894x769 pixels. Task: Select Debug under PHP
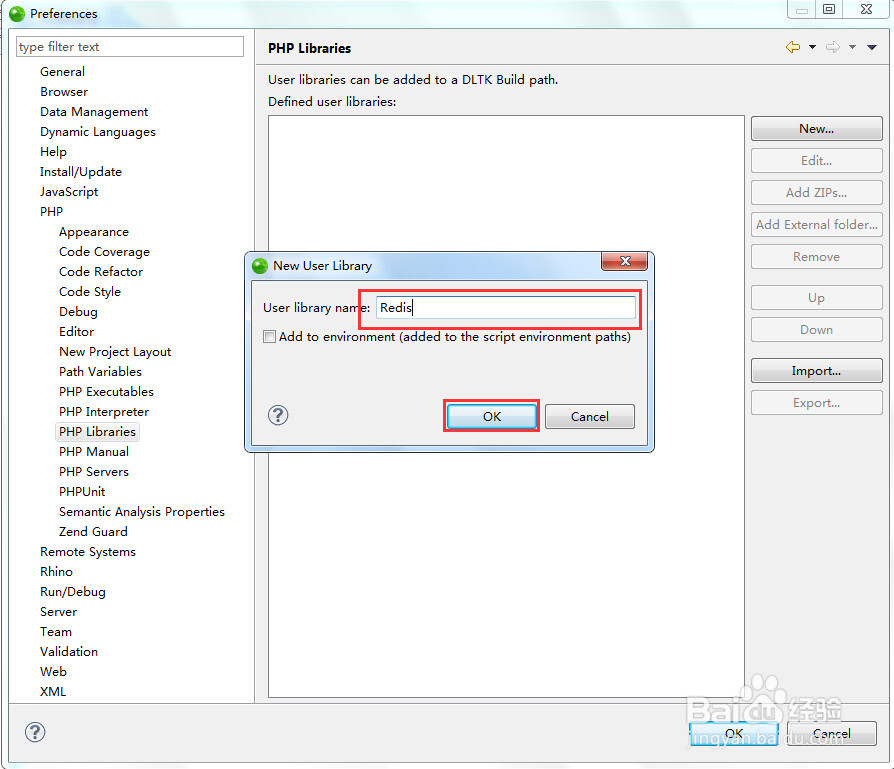(x=78, y=312)
